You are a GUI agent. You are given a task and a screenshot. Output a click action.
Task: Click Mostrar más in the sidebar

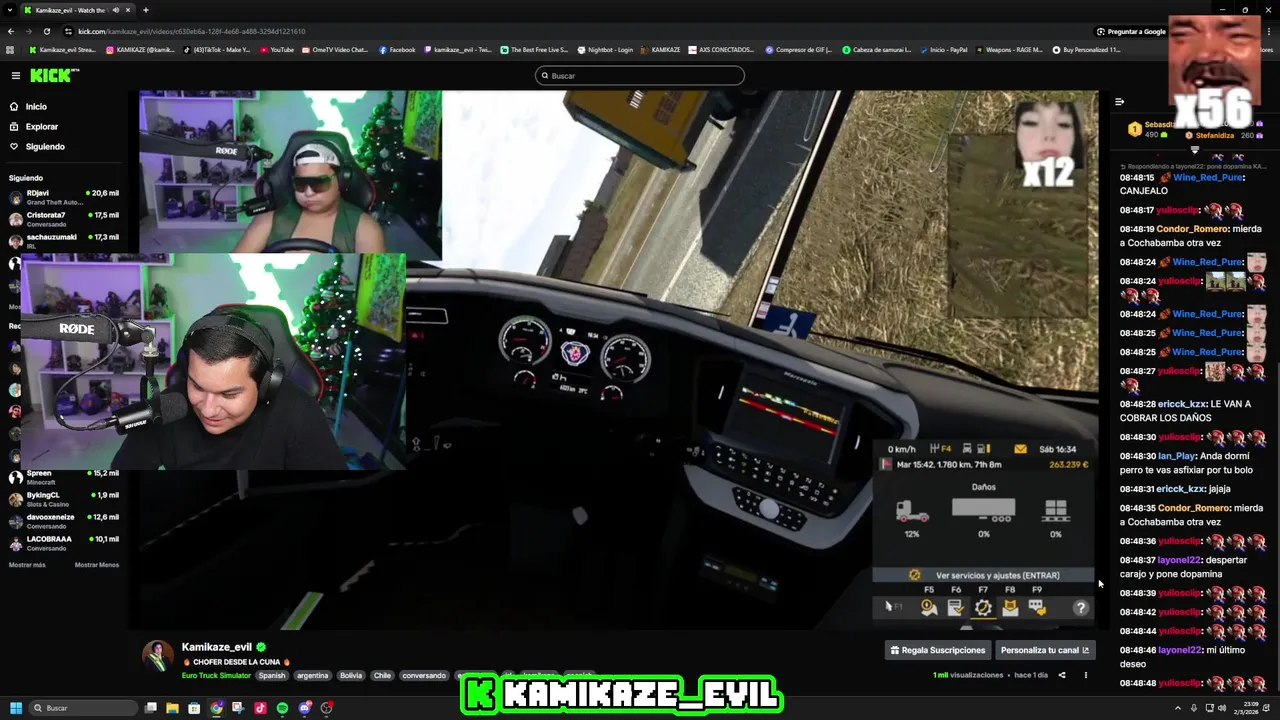click(x=27, y=565)
